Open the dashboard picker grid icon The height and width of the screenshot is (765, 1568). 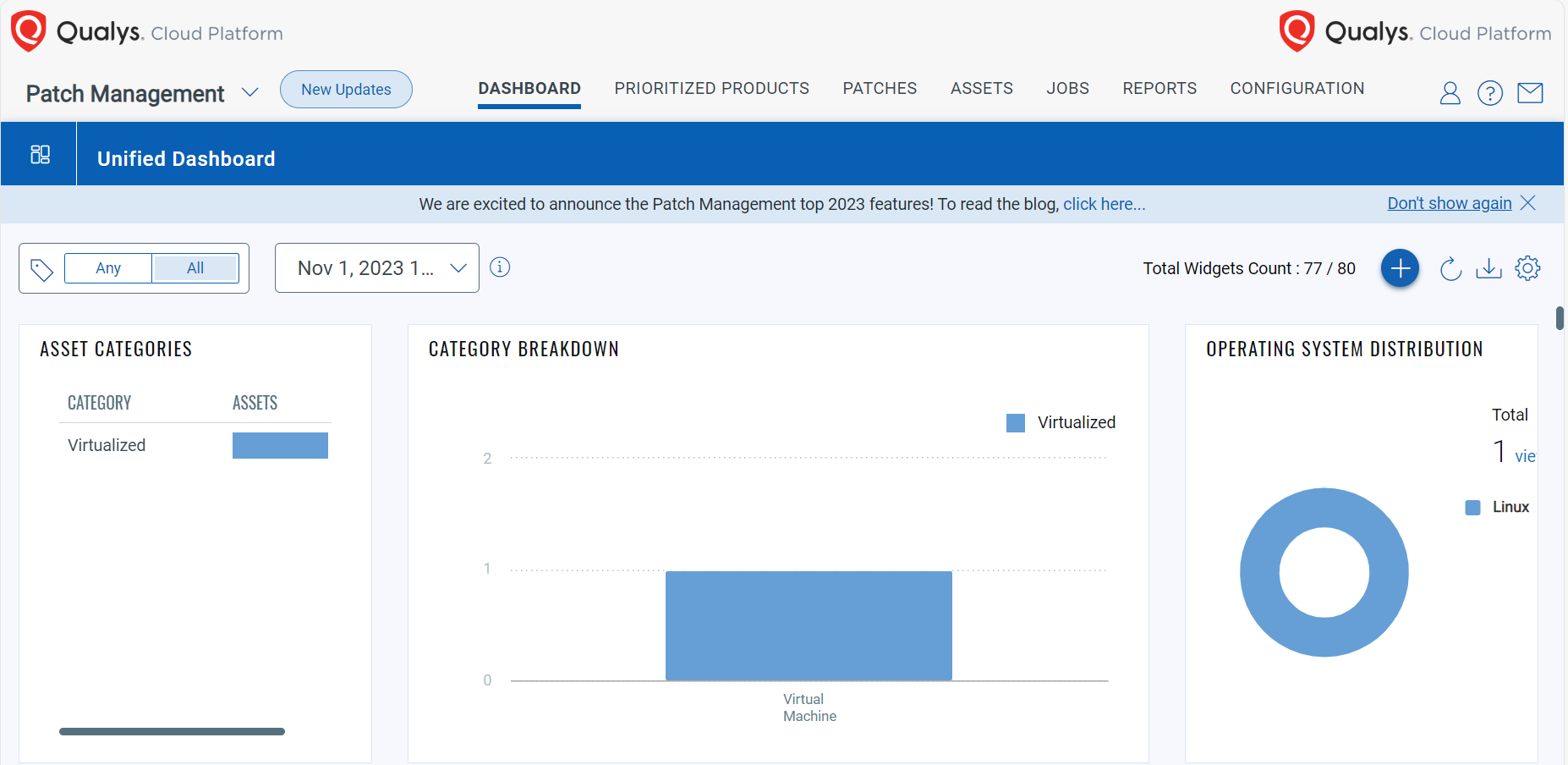coord(39,154)
